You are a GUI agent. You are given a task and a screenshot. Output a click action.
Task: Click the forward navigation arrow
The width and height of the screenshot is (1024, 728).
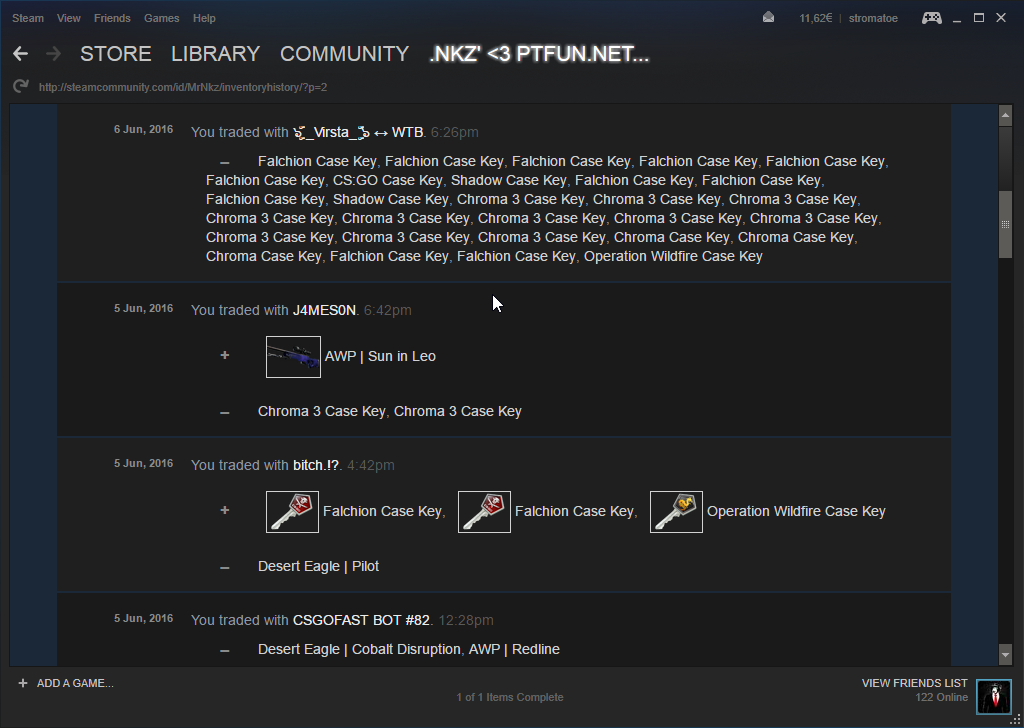coord(53,54)
